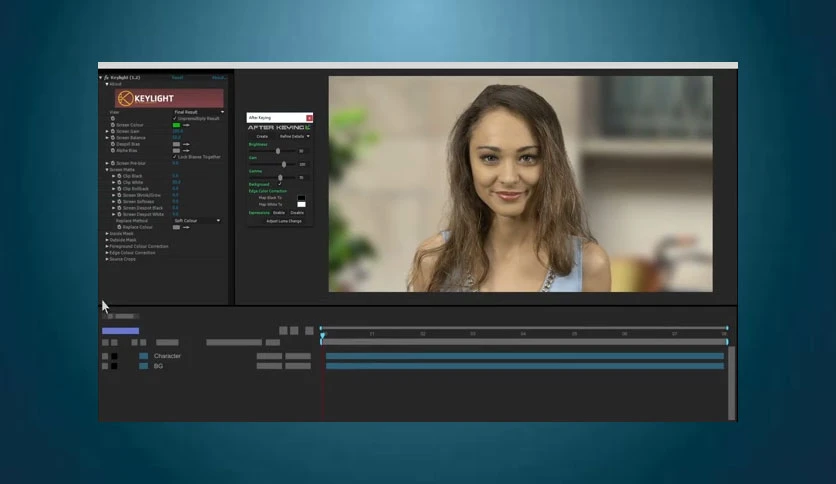Click the green Screen Colour swatch
This screenshot has height=484, width=836.
(176, 125)
